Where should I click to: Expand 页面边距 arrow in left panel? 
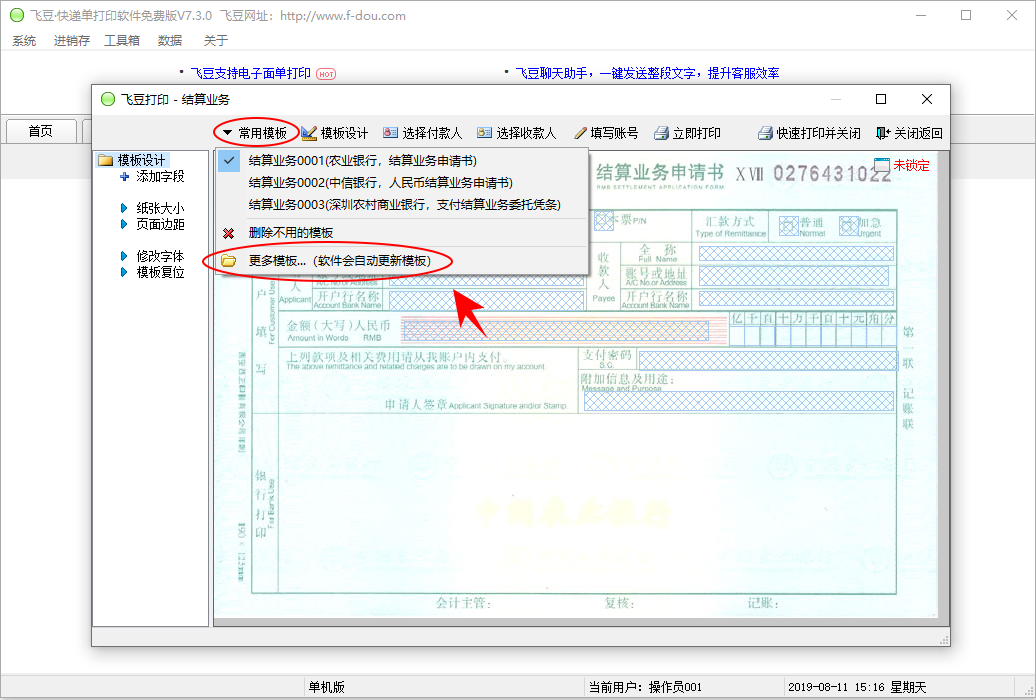[x=124, y=225]
